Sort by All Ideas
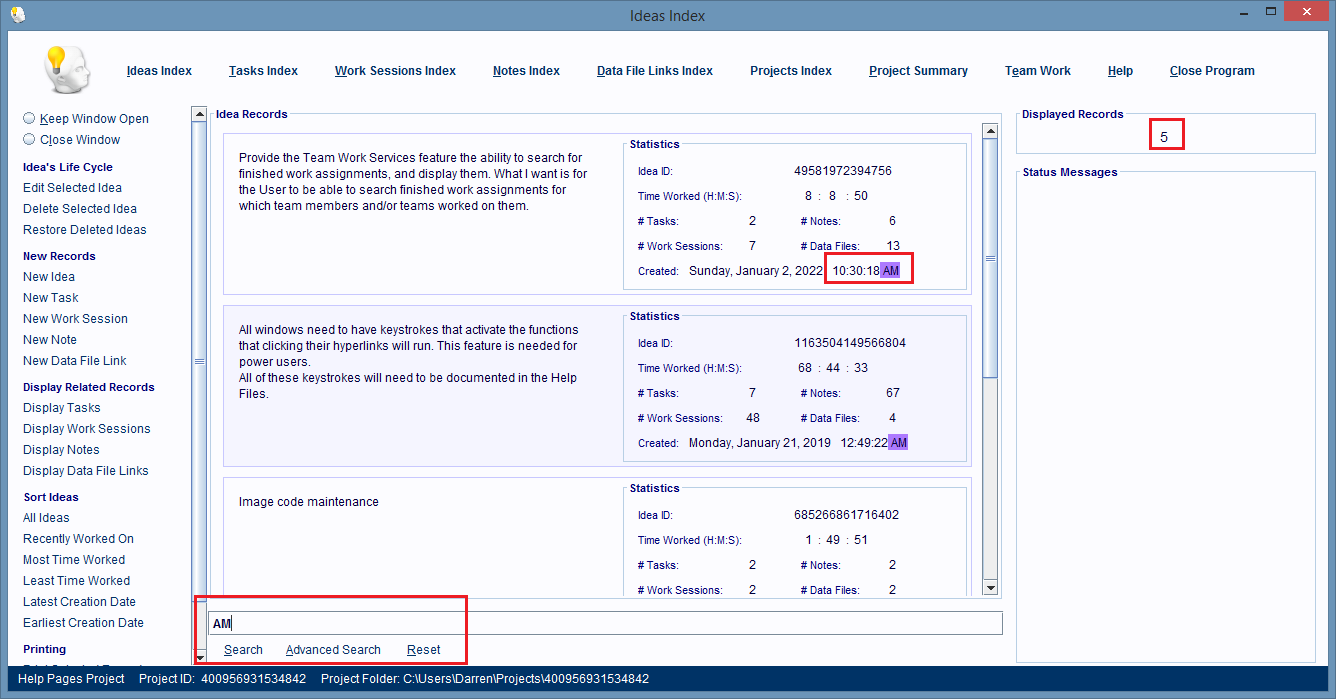This screenshot has width=1336, height=699. [46, 518]
